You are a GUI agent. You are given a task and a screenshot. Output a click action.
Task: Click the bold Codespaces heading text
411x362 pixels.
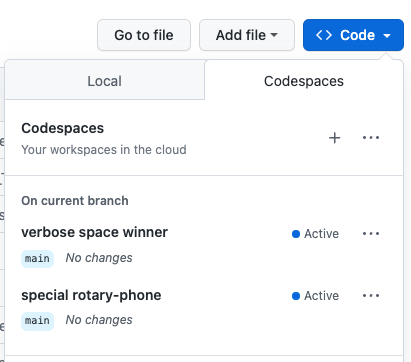coord(63,128)
